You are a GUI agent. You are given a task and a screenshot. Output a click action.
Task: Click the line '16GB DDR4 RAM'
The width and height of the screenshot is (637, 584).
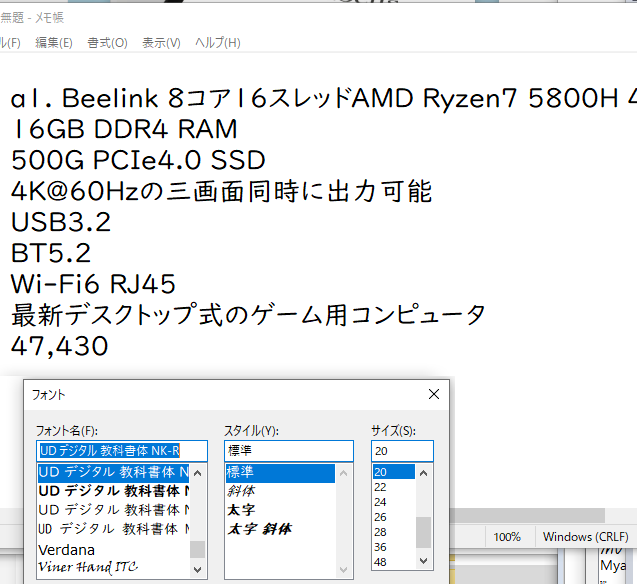point(124,129)
